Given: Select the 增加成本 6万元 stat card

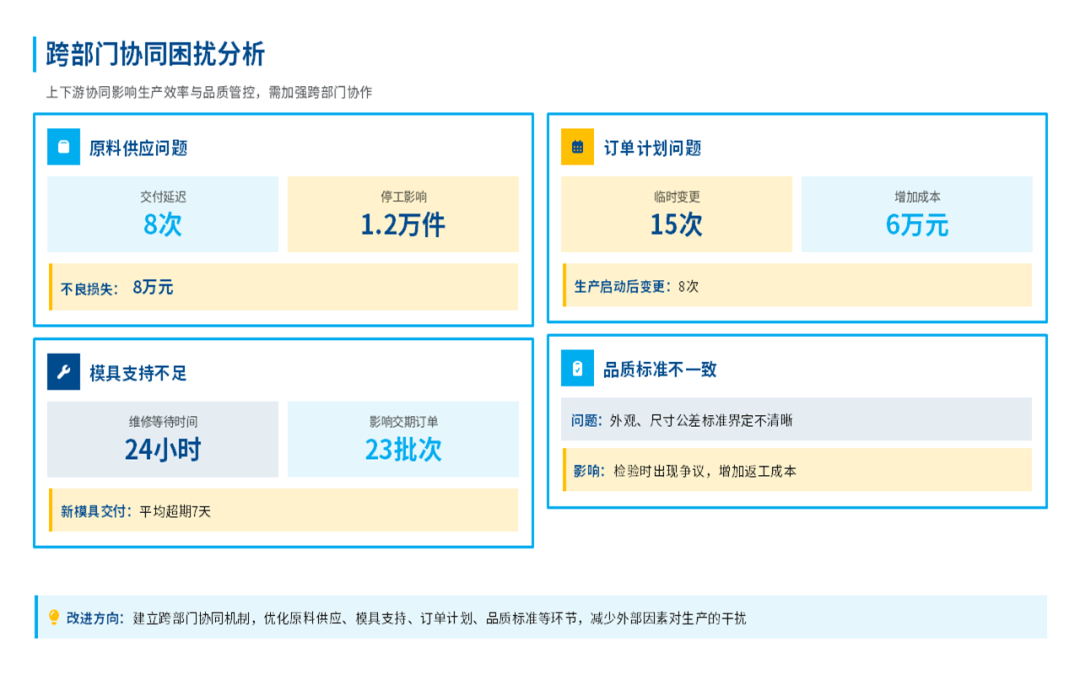Looking at the screenshot, I should coord(916,214).
